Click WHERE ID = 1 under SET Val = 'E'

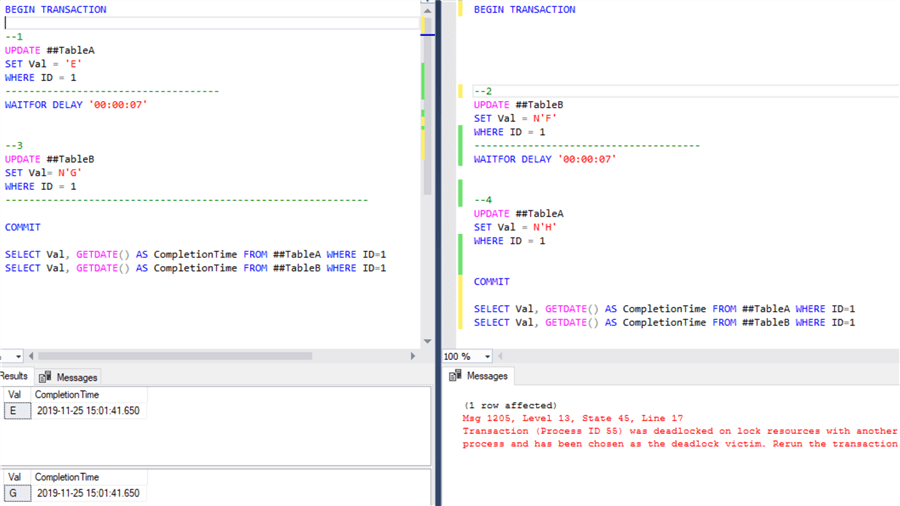[x=41, y=77]
